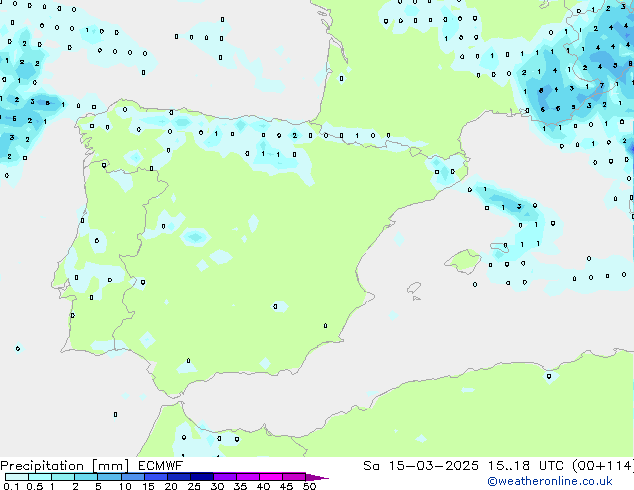This screenshot has width=634, height=490.
Task: Click the blue rain patch in central Spain
Action: 194,237
